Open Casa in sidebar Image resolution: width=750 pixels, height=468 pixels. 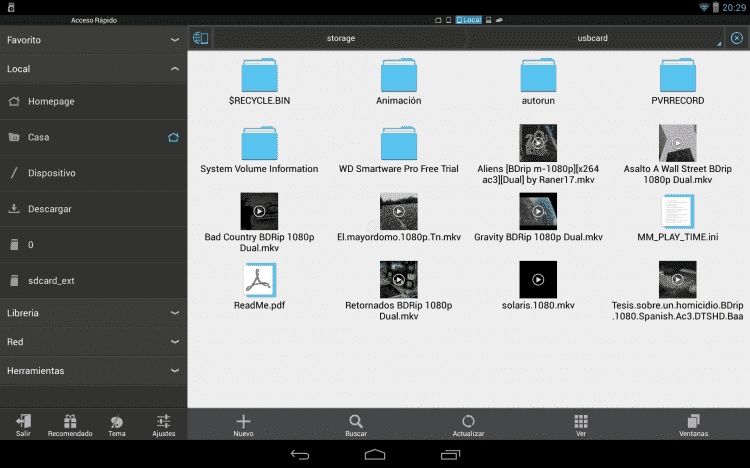point(93,137)
